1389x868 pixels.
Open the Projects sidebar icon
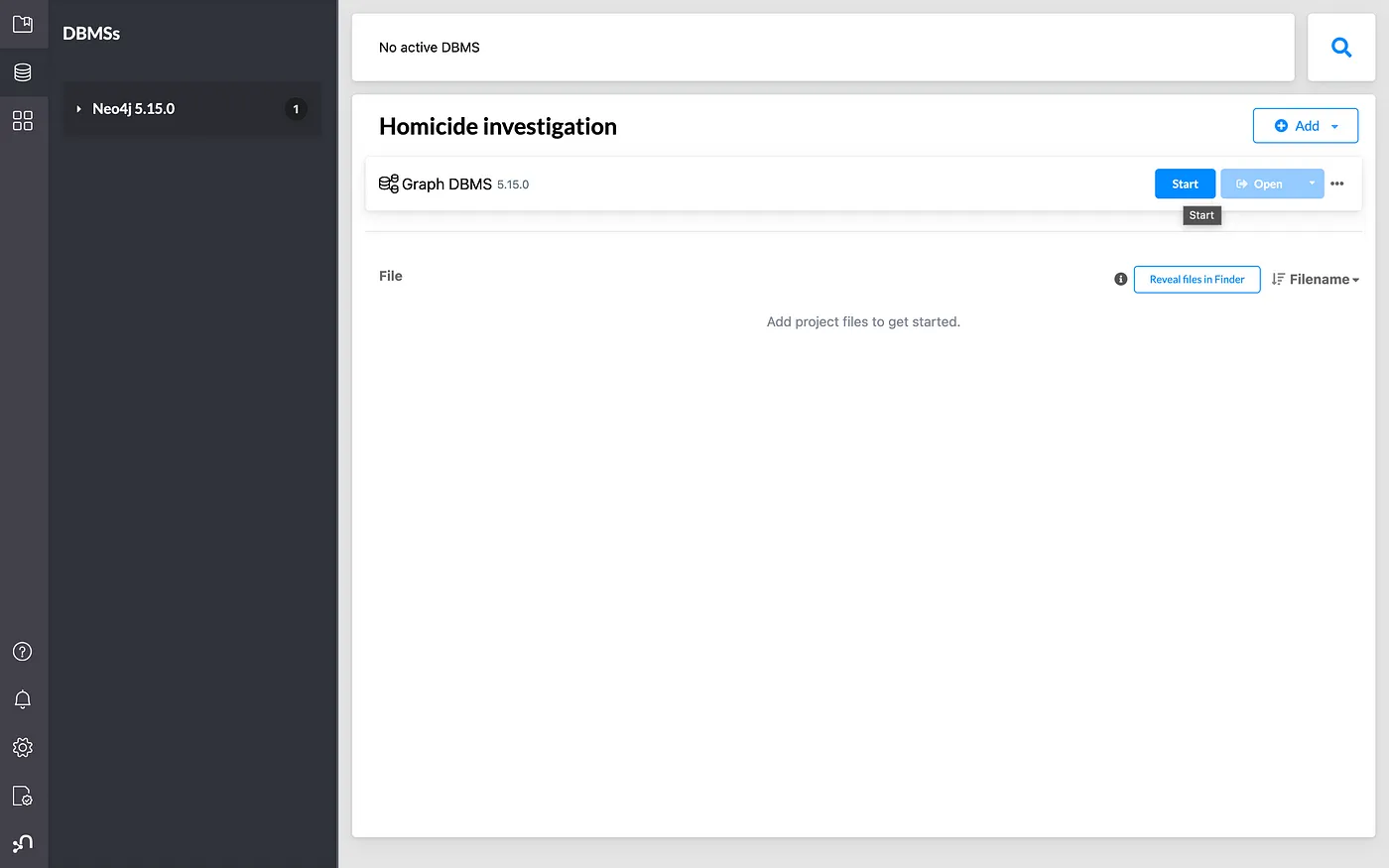tap(23, 24)
